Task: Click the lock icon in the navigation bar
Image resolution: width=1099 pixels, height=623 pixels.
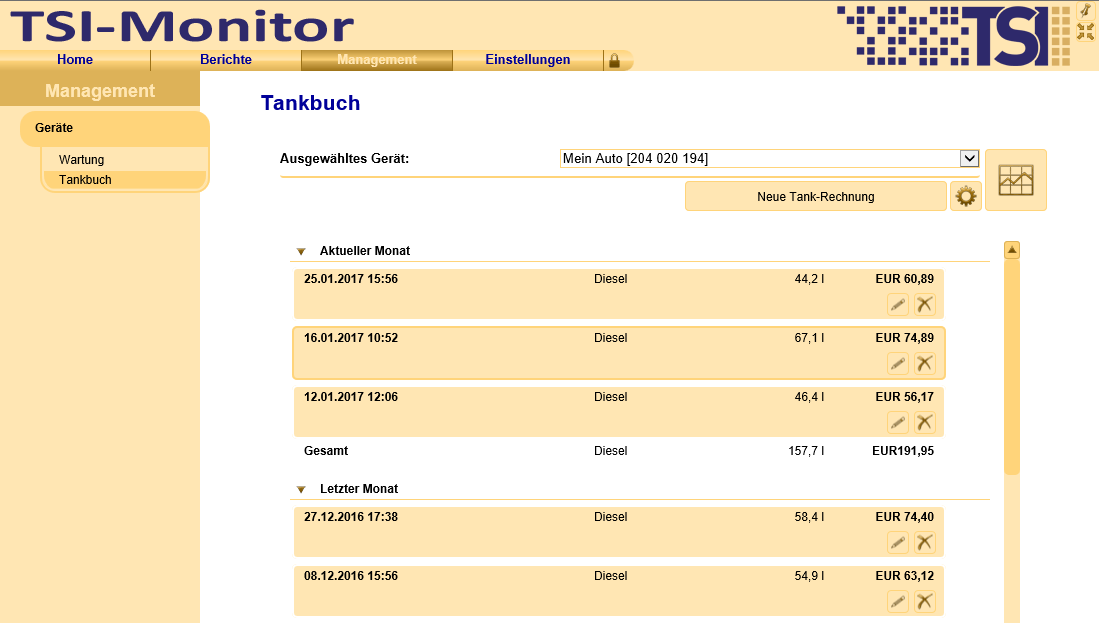Action: (615, 60)
